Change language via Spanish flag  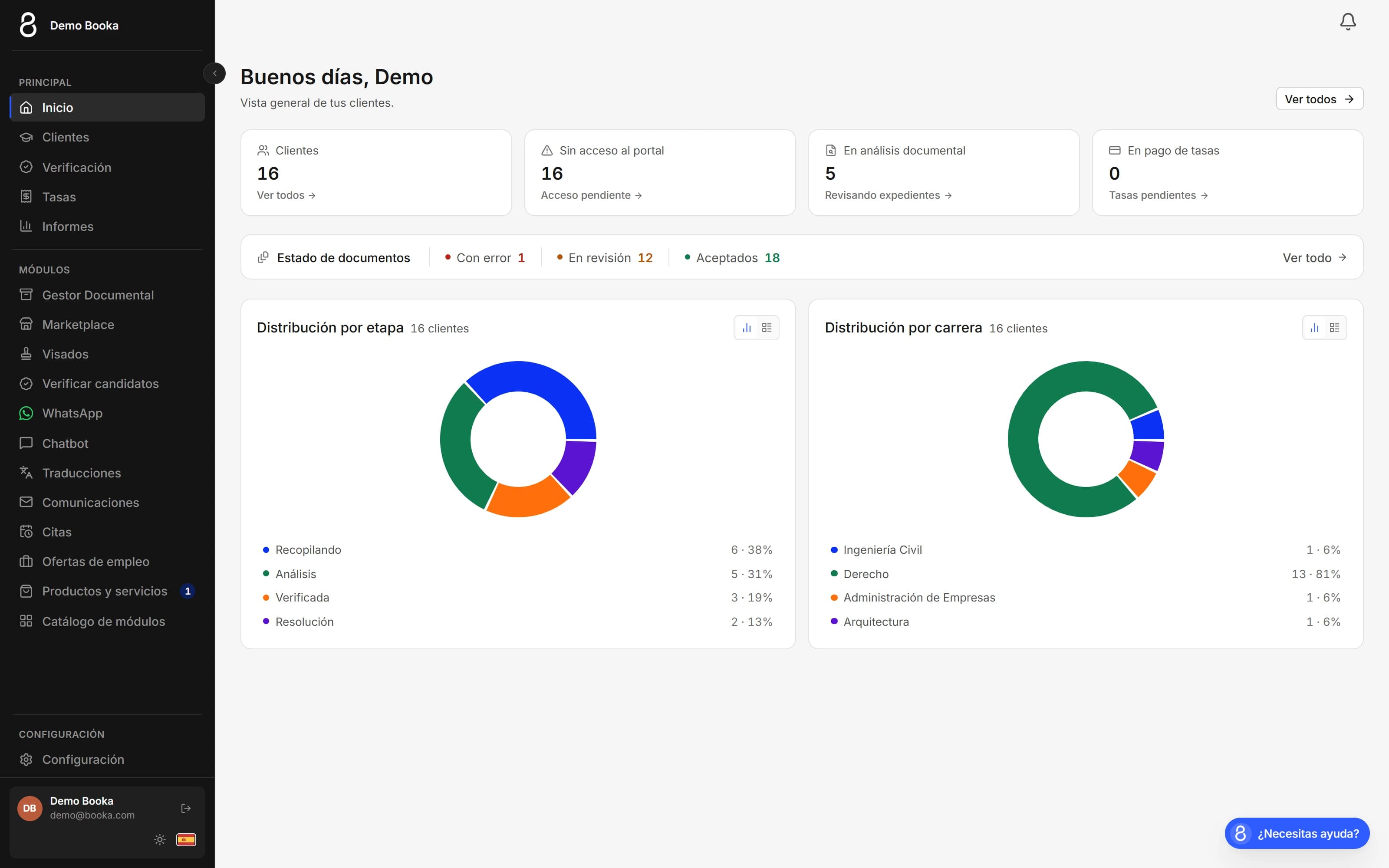[x=186, y=839]
